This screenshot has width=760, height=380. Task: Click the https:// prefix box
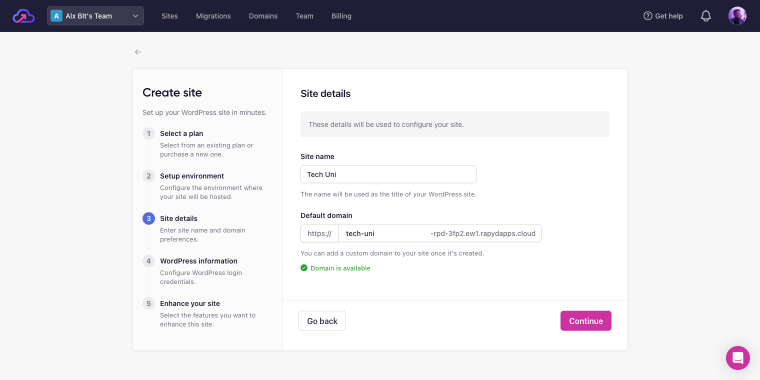tap(319, 233)
